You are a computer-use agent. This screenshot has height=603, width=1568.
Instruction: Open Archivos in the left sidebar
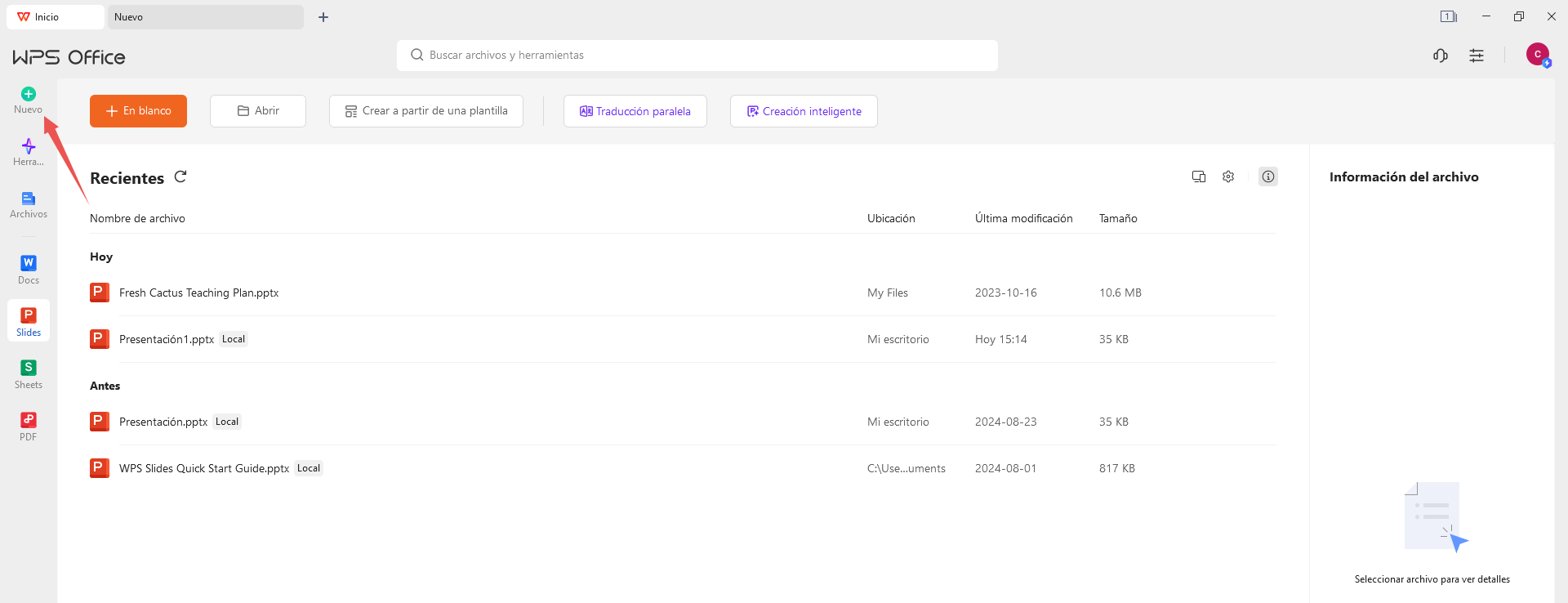pyautogui.click(x=29, y=199)
